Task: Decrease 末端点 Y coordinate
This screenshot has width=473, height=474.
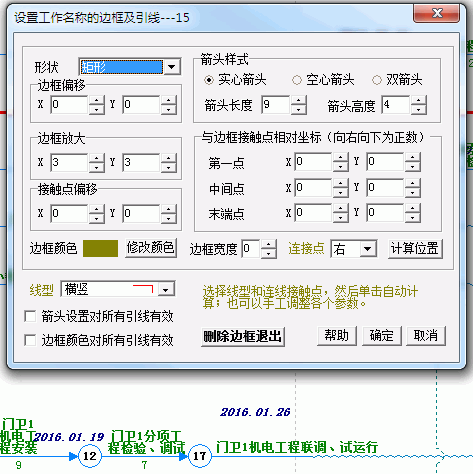Action: click(413, 217)
